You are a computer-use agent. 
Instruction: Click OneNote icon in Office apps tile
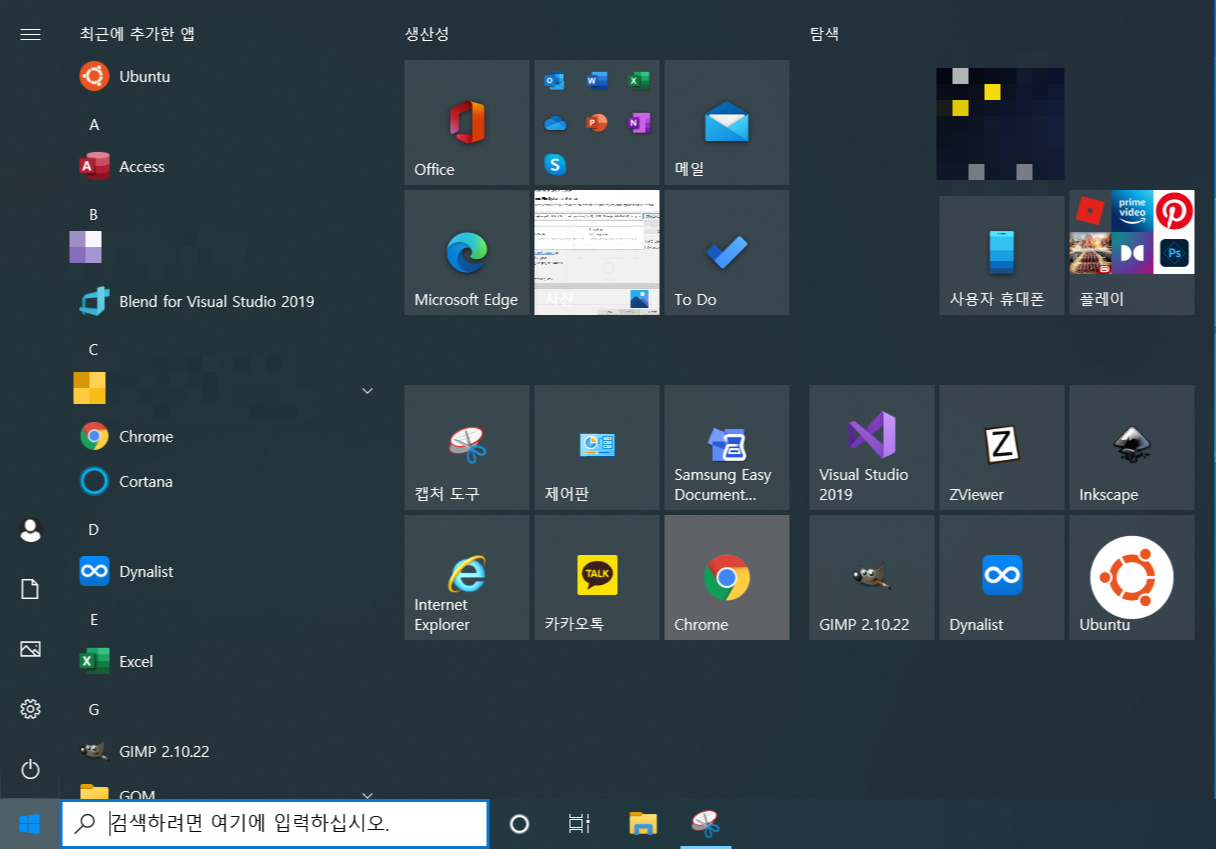click(639, 122)
